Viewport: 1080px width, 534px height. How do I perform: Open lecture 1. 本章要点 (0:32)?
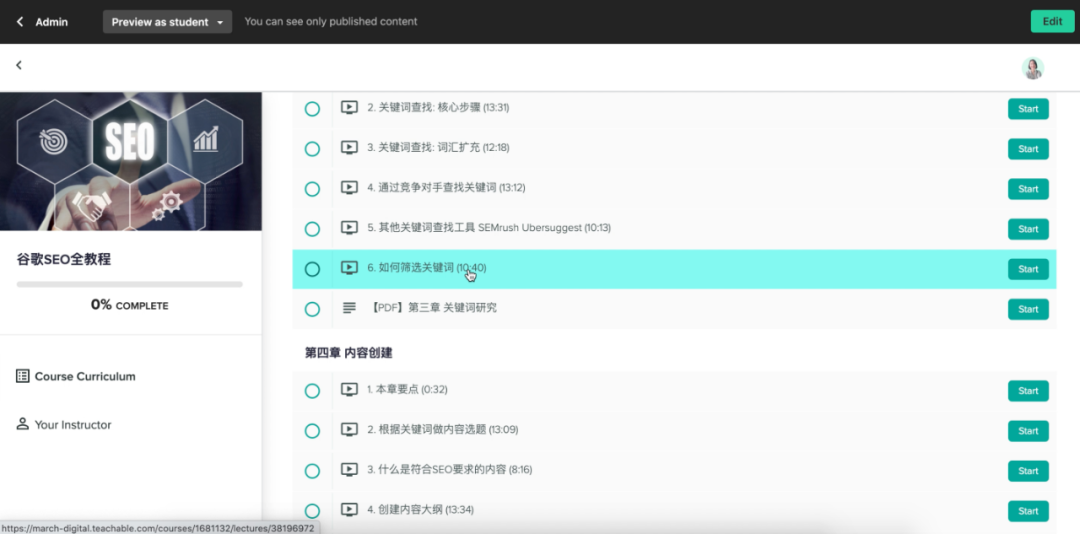(x=407, y=389)
